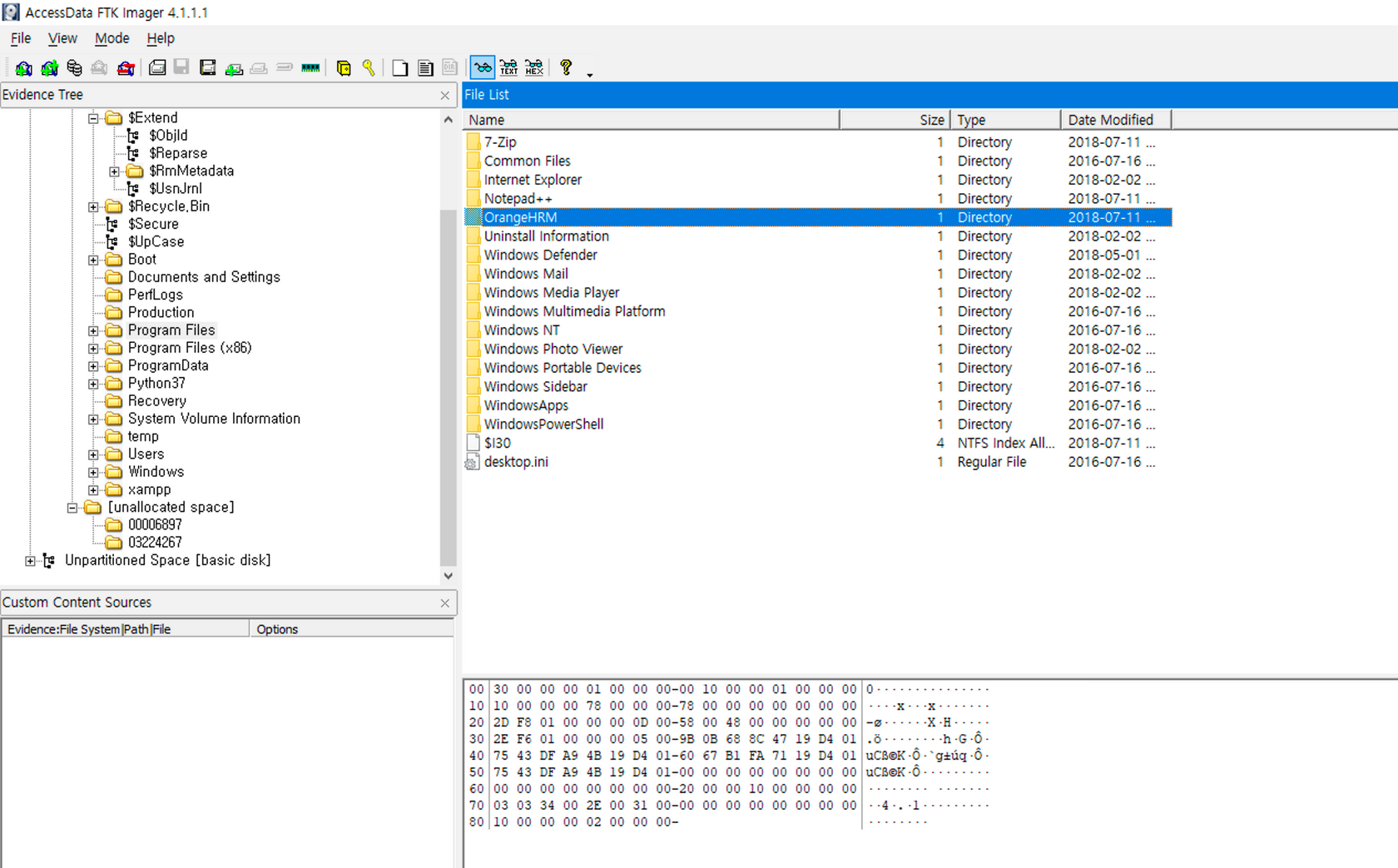The image size is (1398, 868).
Task: Click the Remove All Evidence Items icon
Action: pos(126,68)
